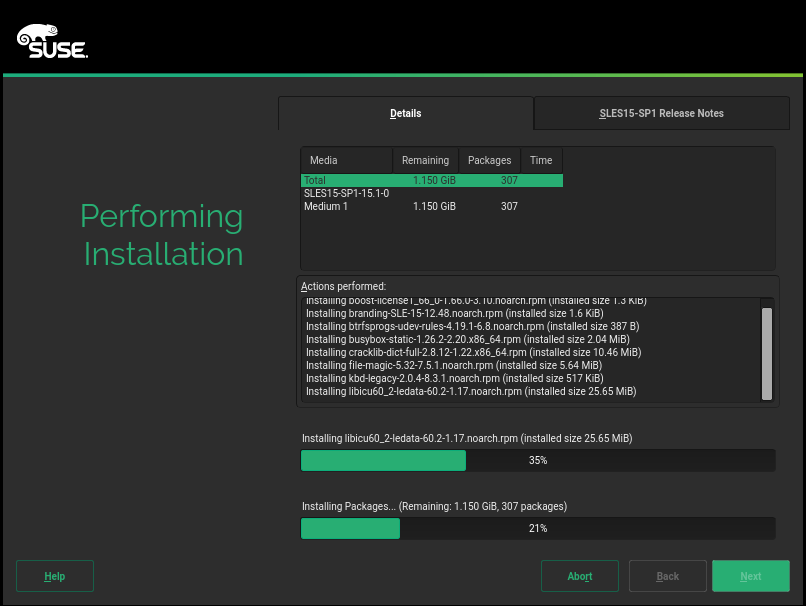Screen dimensions: 806x606
Task: Click the busybox-static log line
Action: pyautogui.click(x=468, y=339)
